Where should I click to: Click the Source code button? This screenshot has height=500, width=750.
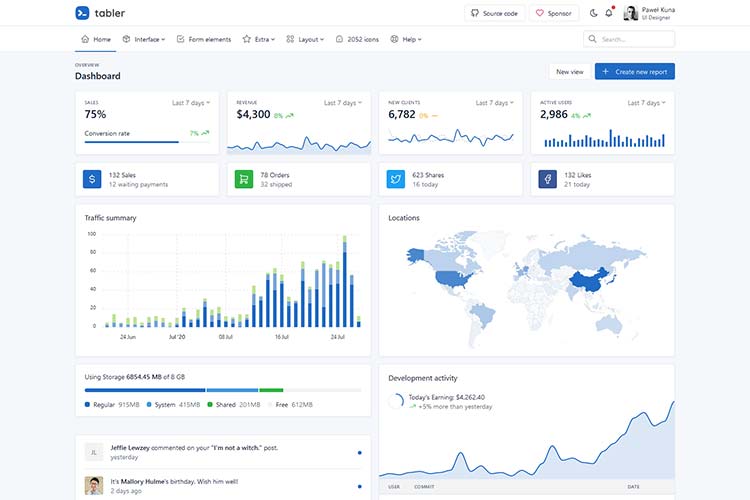click(494, 13)
